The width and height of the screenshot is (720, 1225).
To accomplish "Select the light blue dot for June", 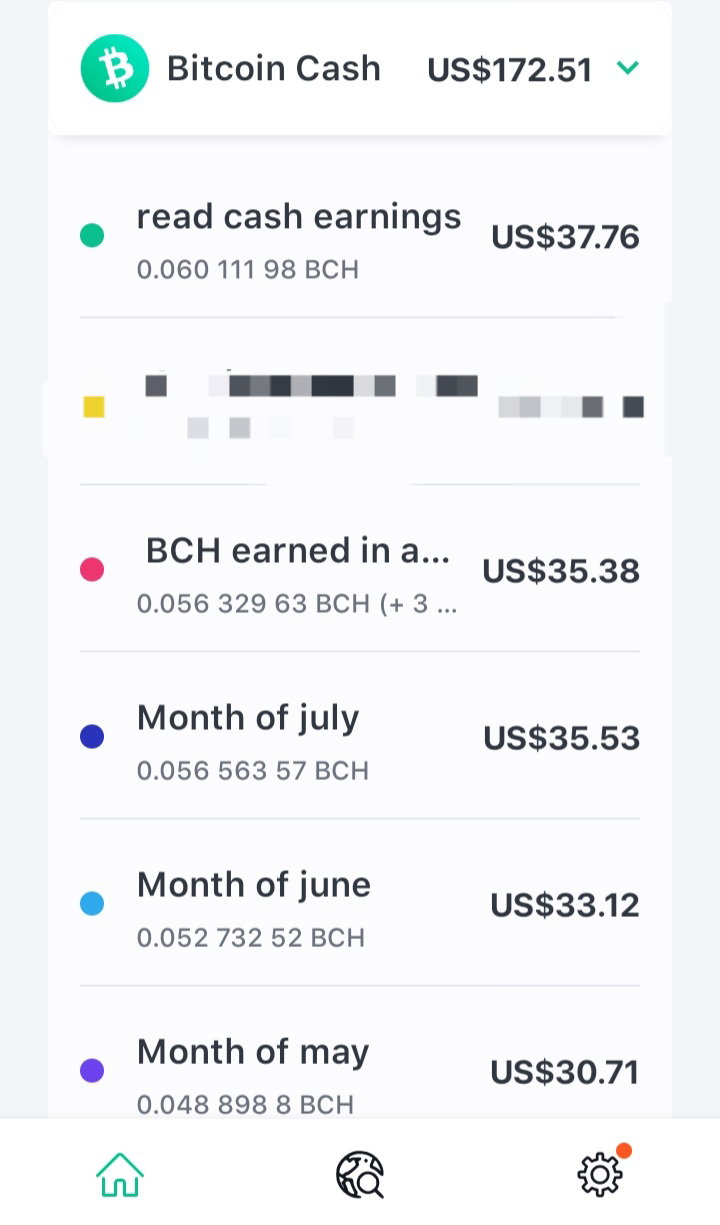I will pyautogui.click(x=92, y=904).
